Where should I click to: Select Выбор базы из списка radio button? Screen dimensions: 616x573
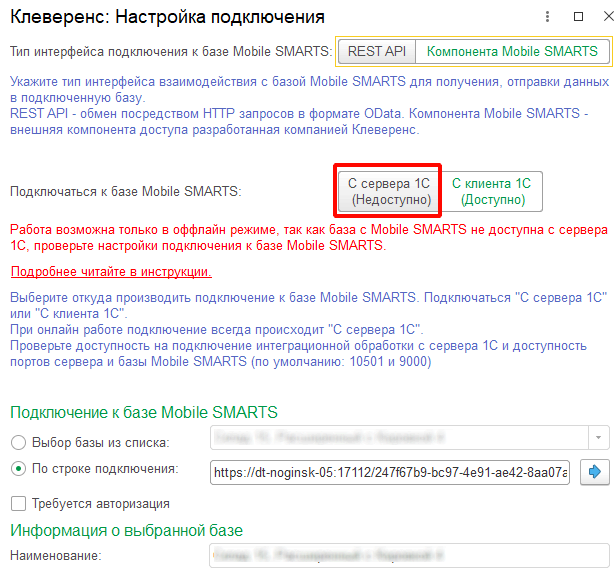tap(18, 443)
